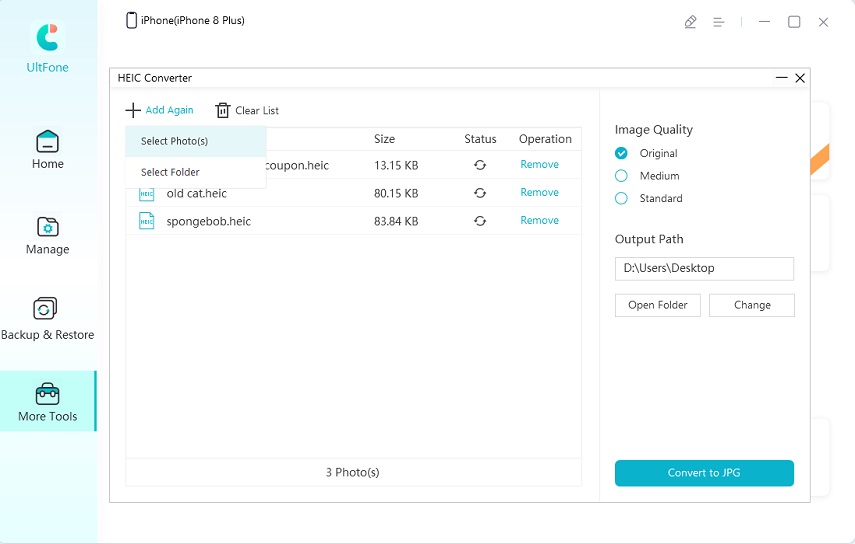Remove spongebob.heic from the list
Screen dimensions: 855x544
point(539,220)
